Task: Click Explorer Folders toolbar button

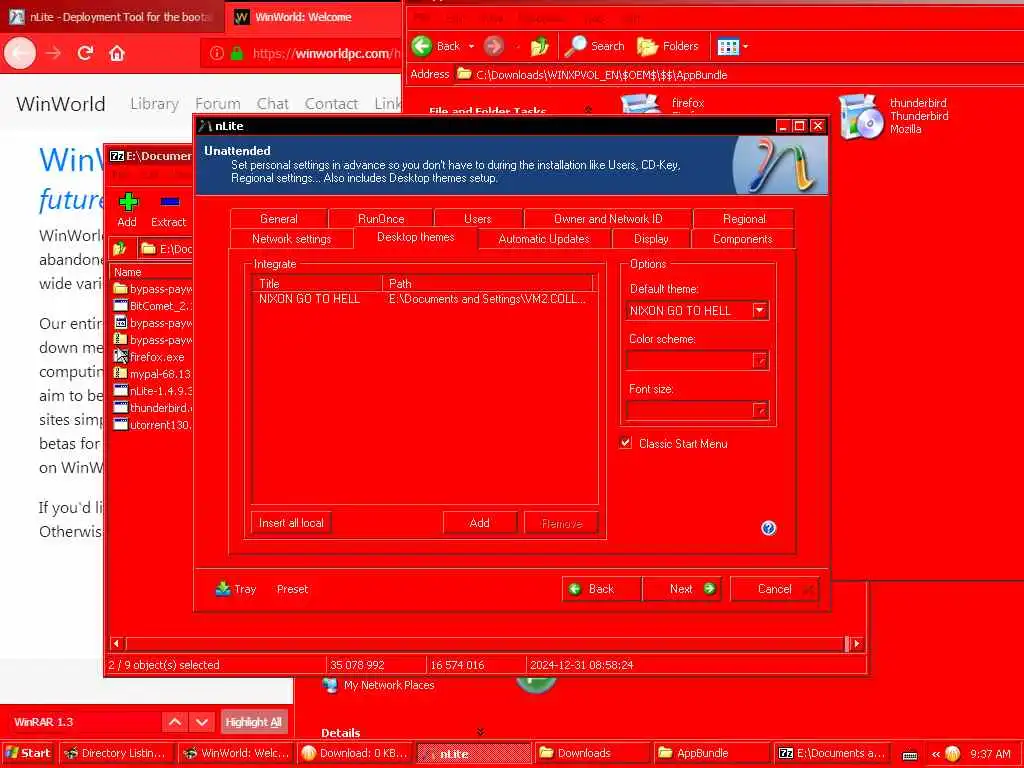Action: (x=667, y=46)
